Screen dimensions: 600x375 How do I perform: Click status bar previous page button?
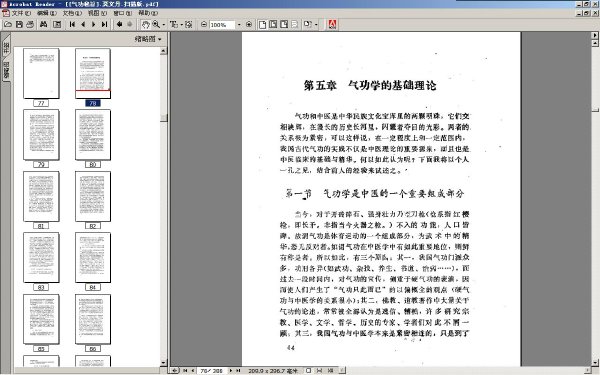pos(192,370)
